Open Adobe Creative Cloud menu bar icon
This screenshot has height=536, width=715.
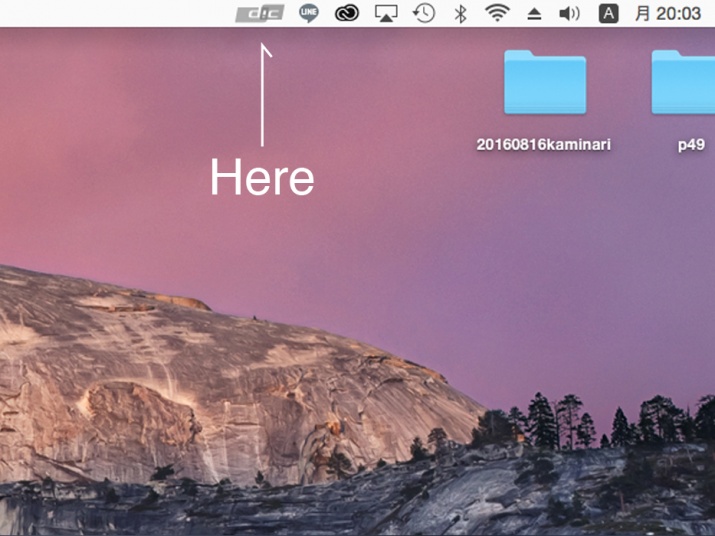pyautogui.click(x=347, y=13)
